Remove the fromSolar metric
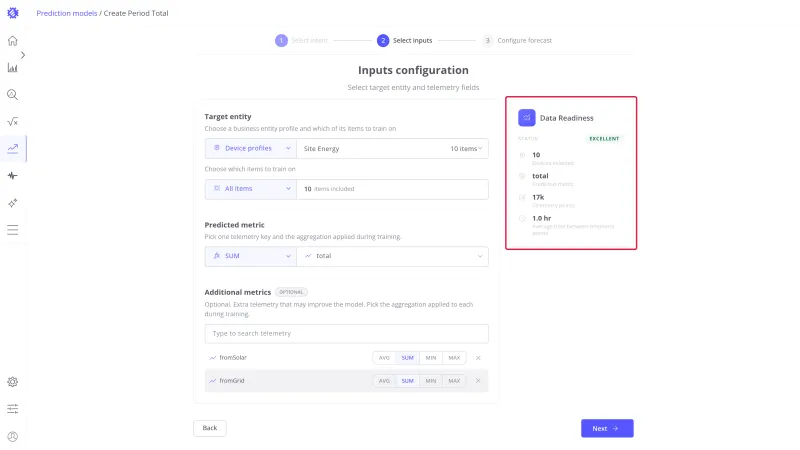This screenshot has height=450, width=800. [478, 358]
